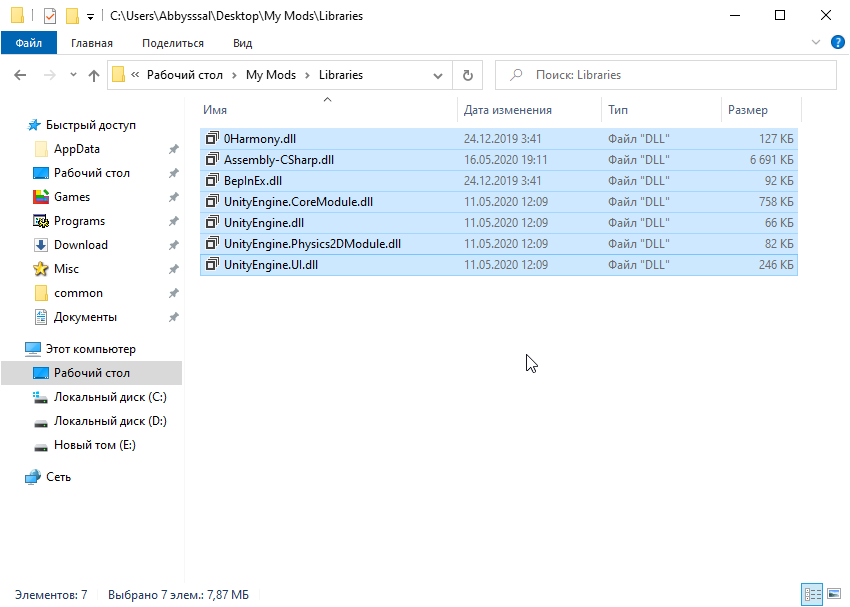850x607 pixels.
Task: Select the Assembly-CSharp.dll file icon
Action: [212, 159]
